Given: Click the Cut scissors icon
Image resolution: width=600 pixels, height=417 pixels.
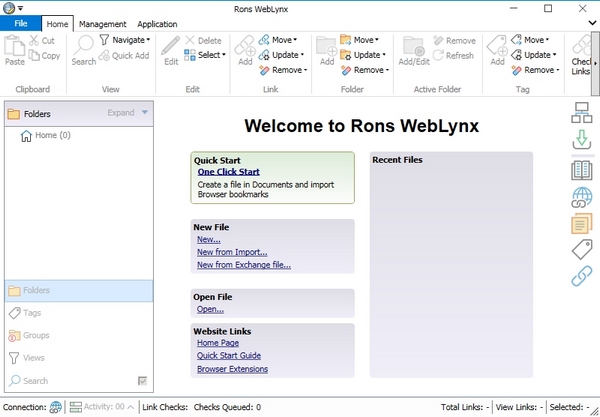Looking at the screenshot, I should coord(34,40).
